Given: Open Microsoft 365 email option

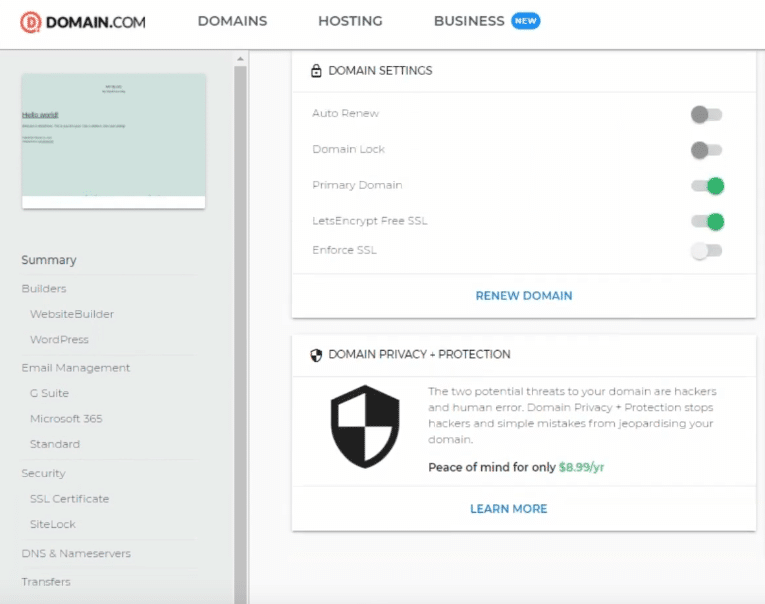Looking at the screenshot, I should point(66,419).
